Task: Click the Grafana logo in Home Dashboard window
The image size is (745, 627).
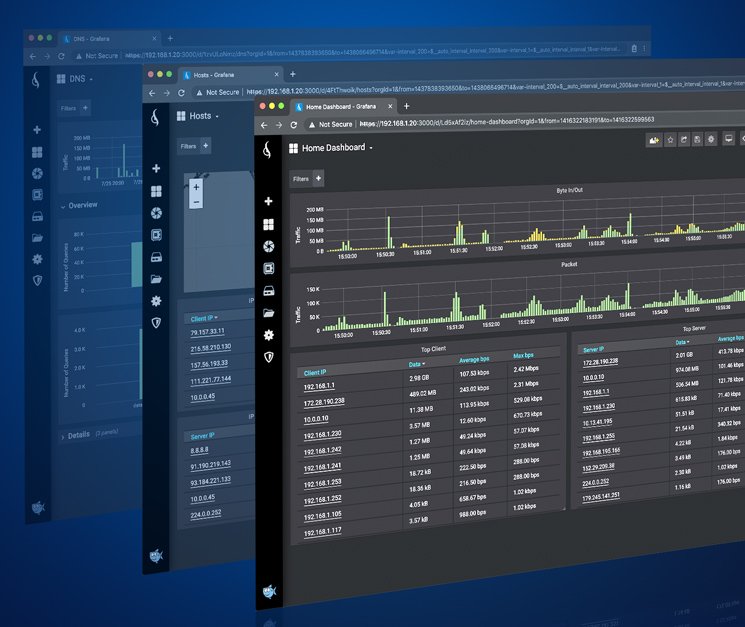Action: (267, 150)
